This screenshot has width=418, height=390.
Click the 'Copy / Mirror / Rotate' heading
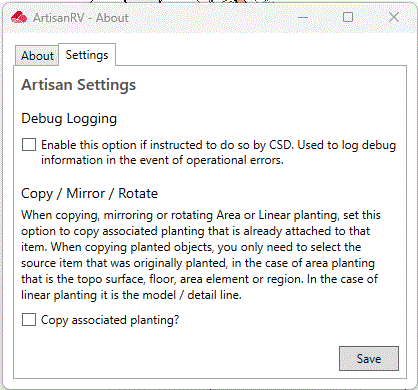[89, 194]
